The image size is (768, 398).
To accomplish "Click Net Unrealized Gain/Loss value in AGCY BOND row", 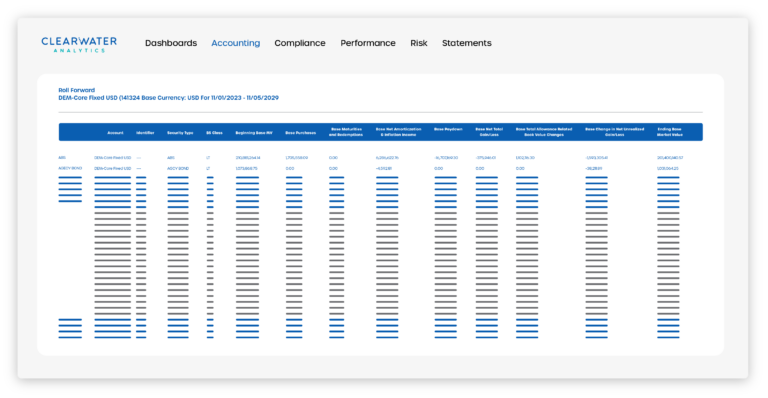I will coord(594,168).
